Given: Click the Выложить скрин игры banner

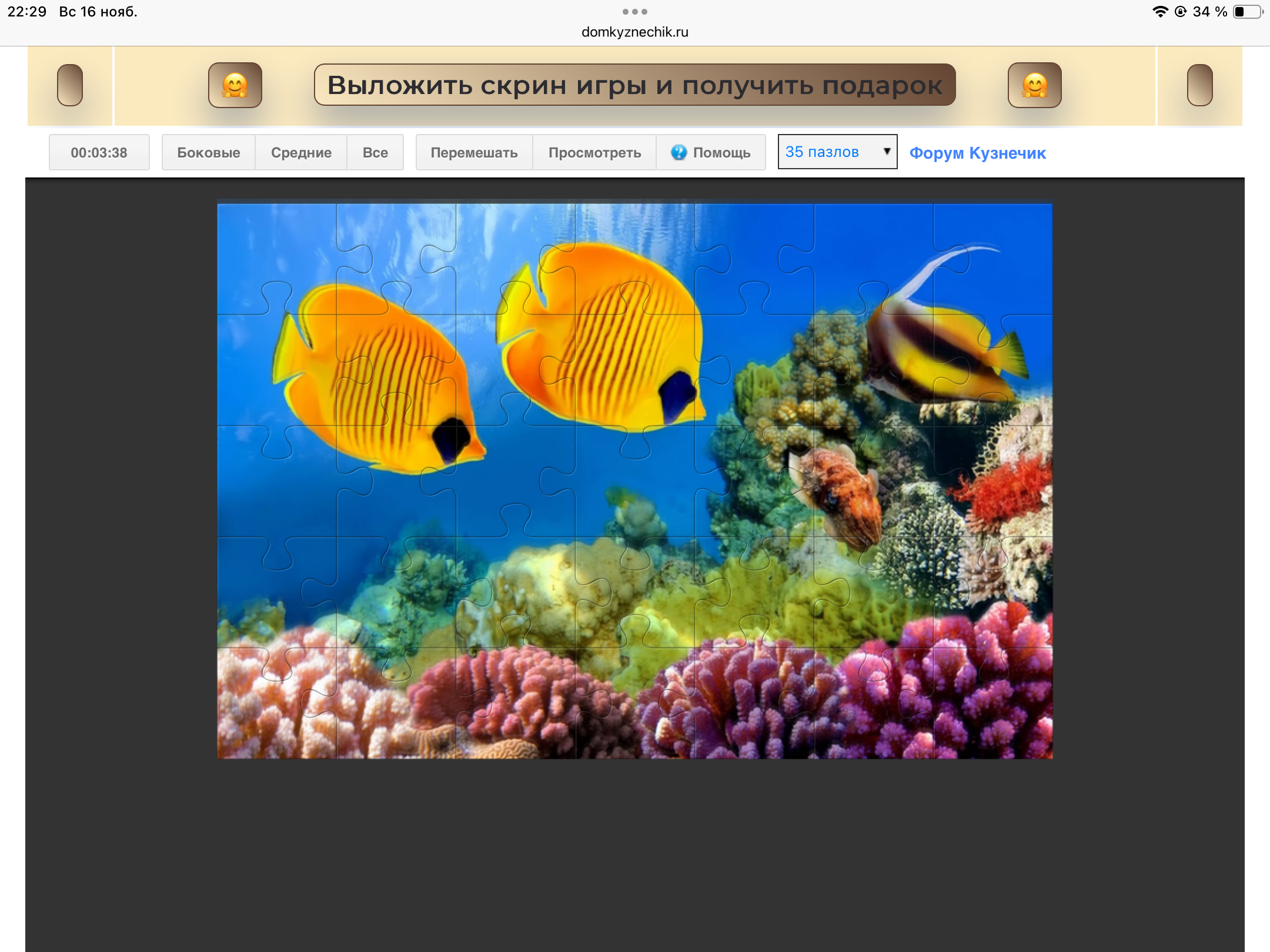Looking at the screenshot, I should pos(634,85).
